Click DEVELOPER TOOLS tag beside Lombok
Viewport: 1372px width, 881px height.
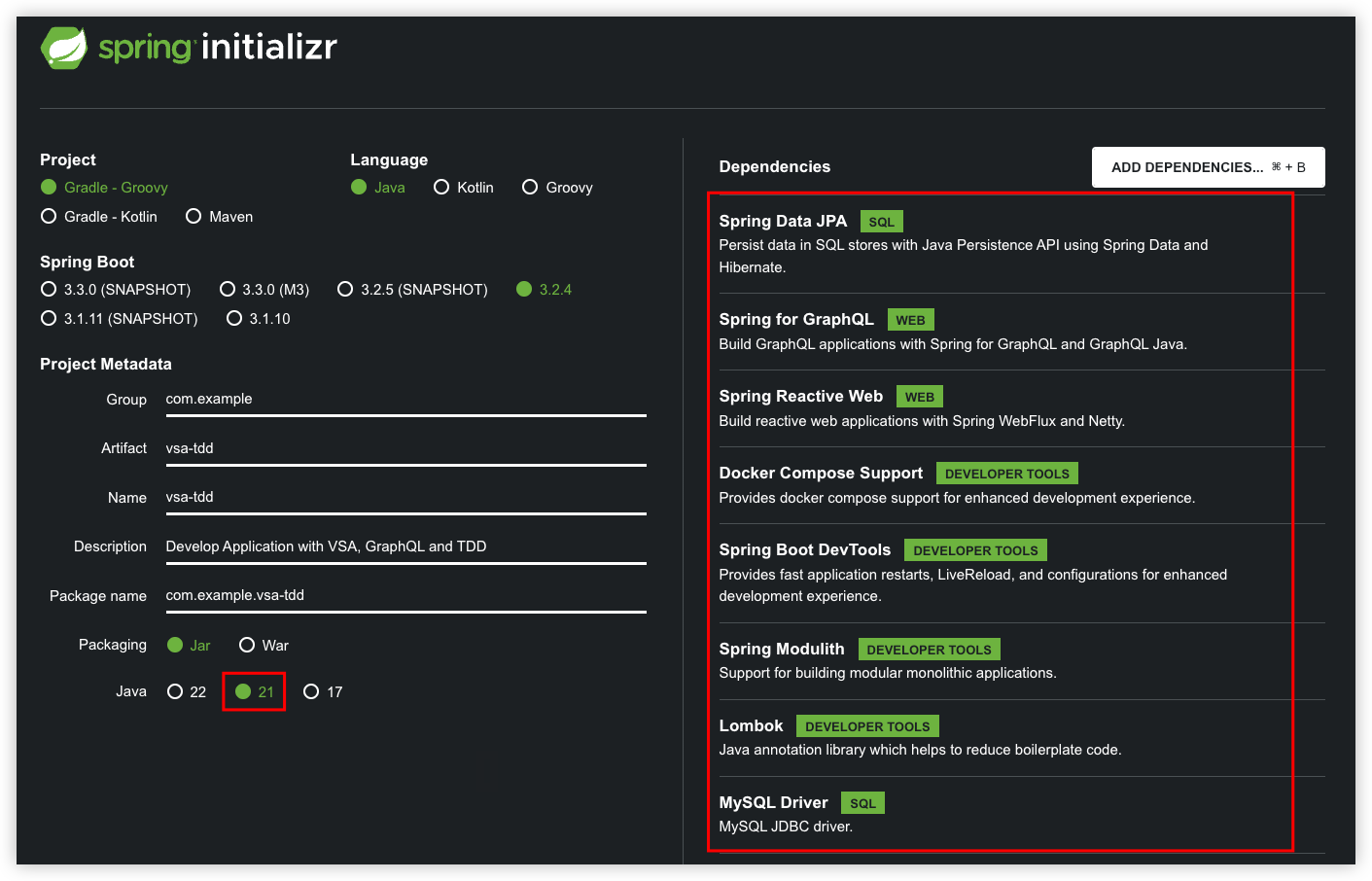coord(867,726)
